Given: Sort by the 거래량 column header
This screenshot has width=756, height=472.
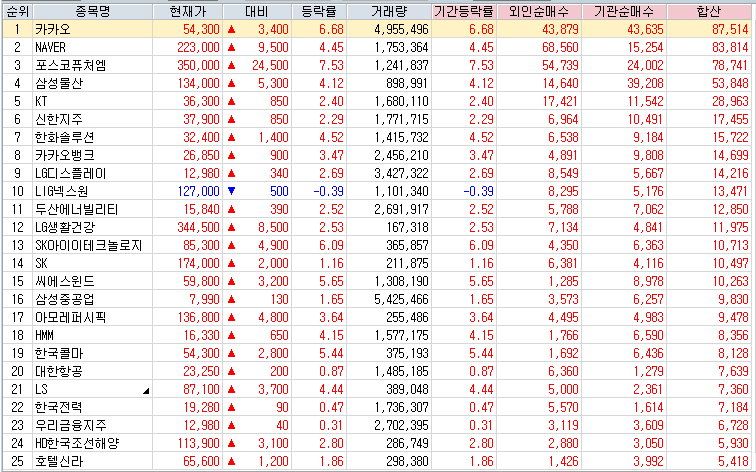Looking at the screenshot, I should pyautogui.click(x=389, y=11).
